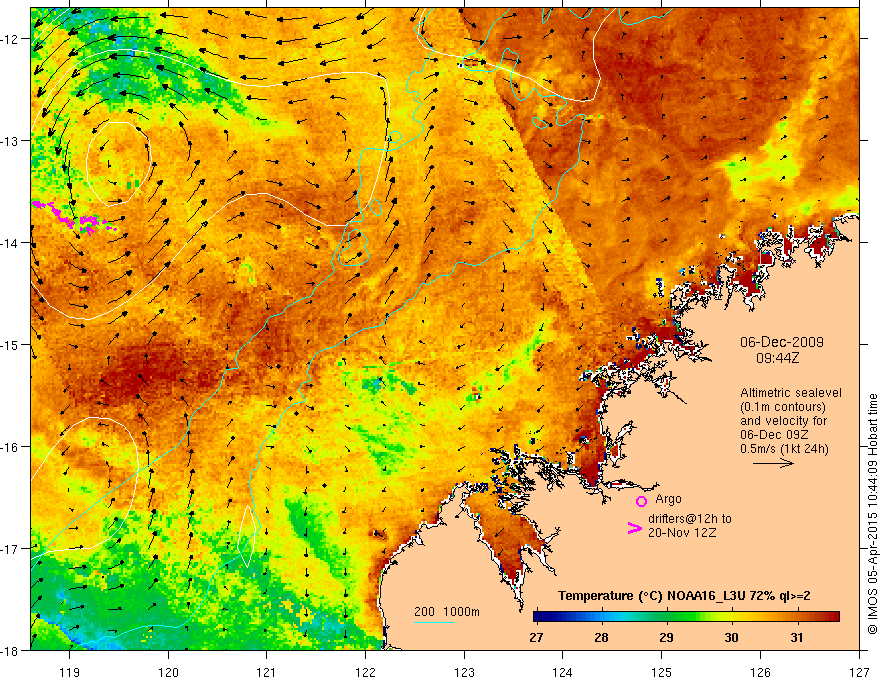Image resolution: width=880 pixels, height=680 pixels.
Task: Click the IMOS copyright vertical text
Action: pyautogui.click(x=872, y=515)
